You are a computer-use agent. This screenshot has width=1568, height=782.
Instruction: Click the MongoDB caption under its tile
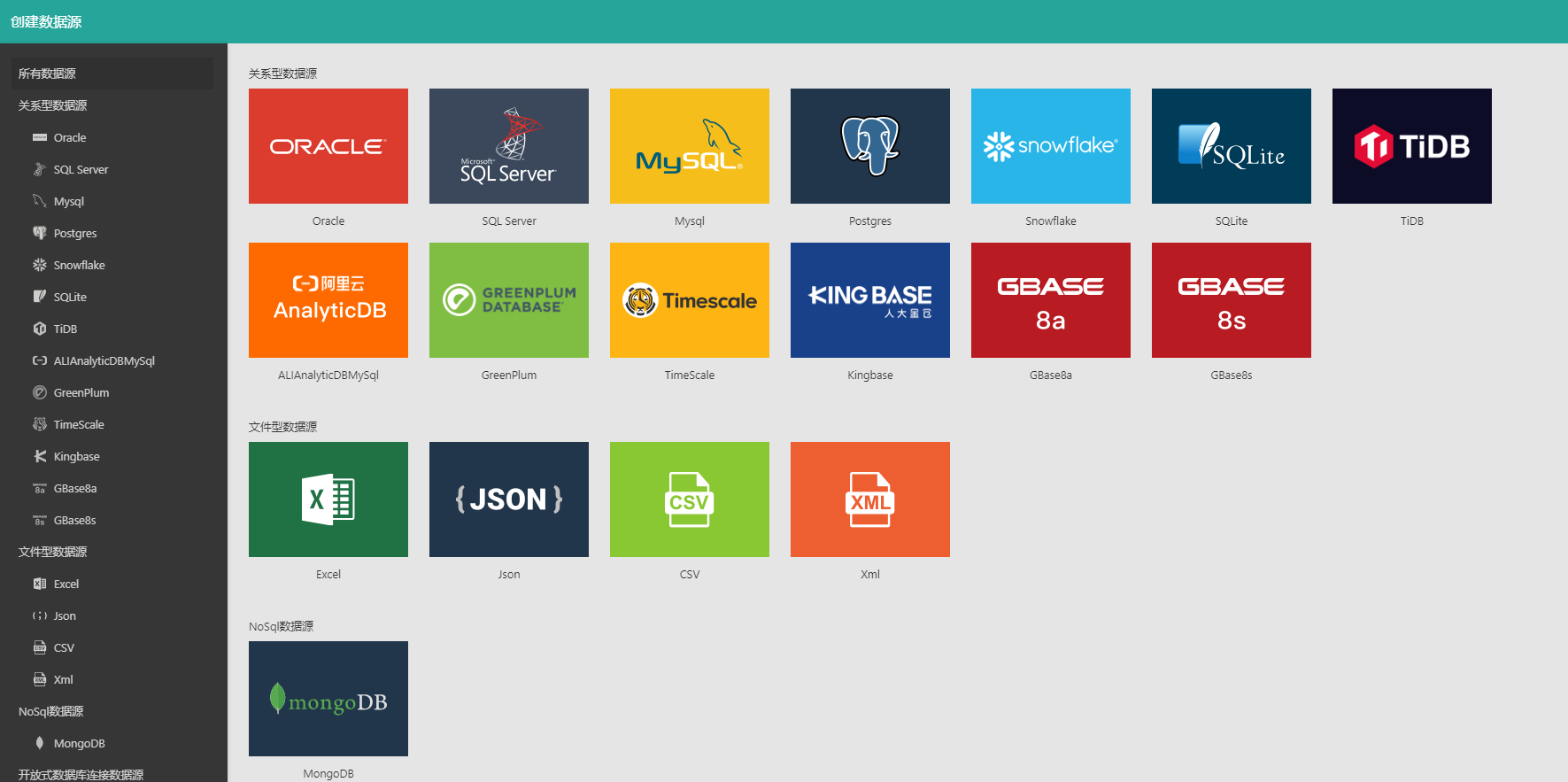[328, 773]
